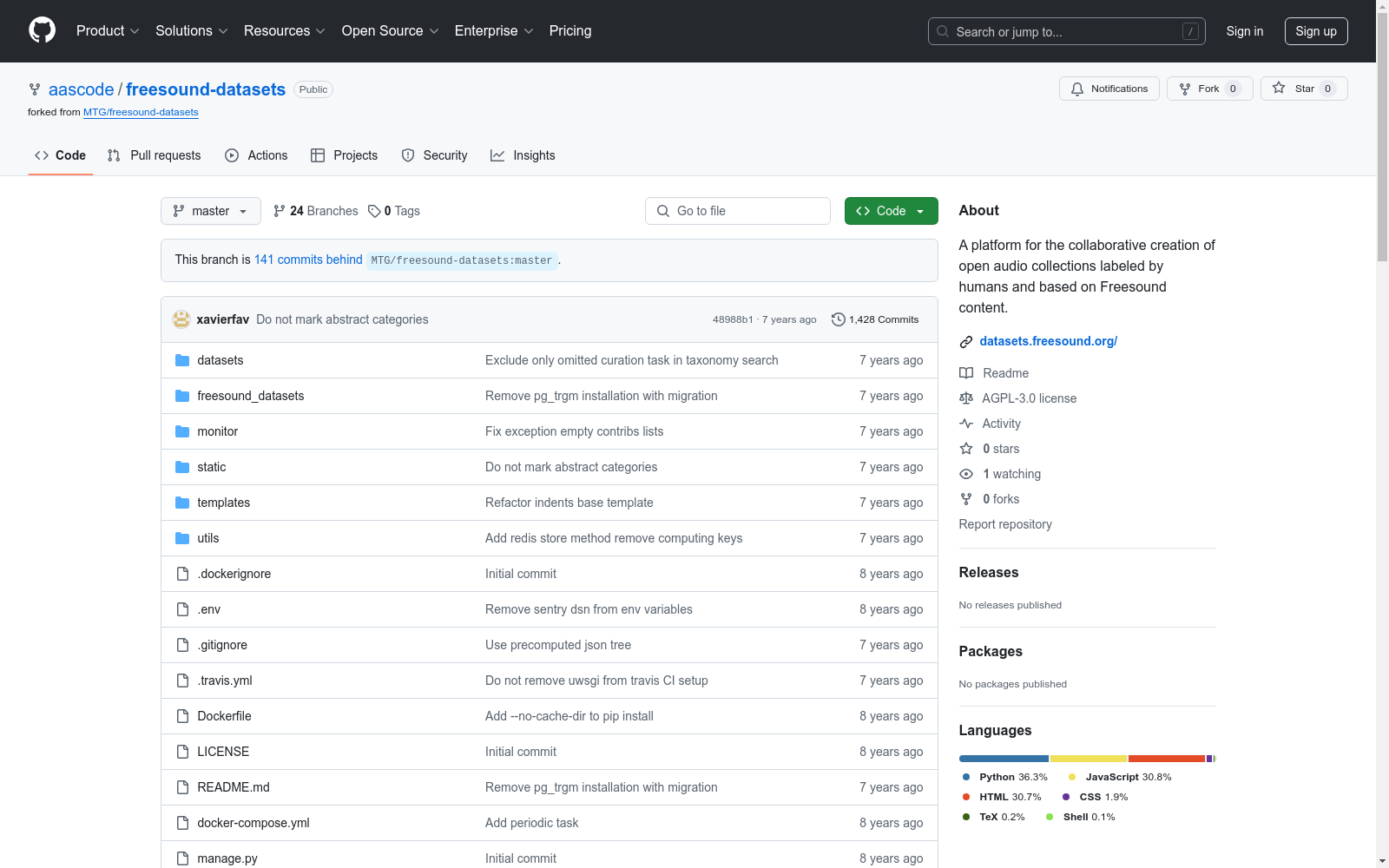Select the Code tab

click(61, 155)
